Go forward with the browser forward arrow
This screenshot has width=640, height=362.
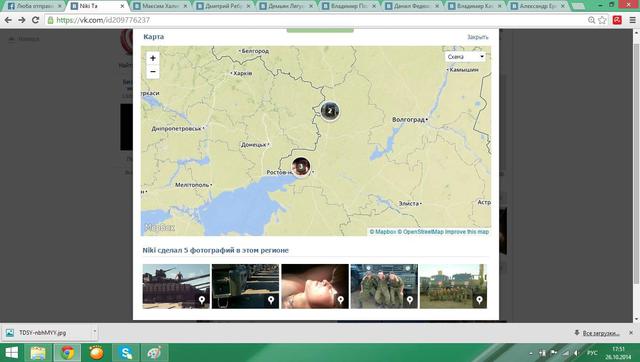(22, 20)
